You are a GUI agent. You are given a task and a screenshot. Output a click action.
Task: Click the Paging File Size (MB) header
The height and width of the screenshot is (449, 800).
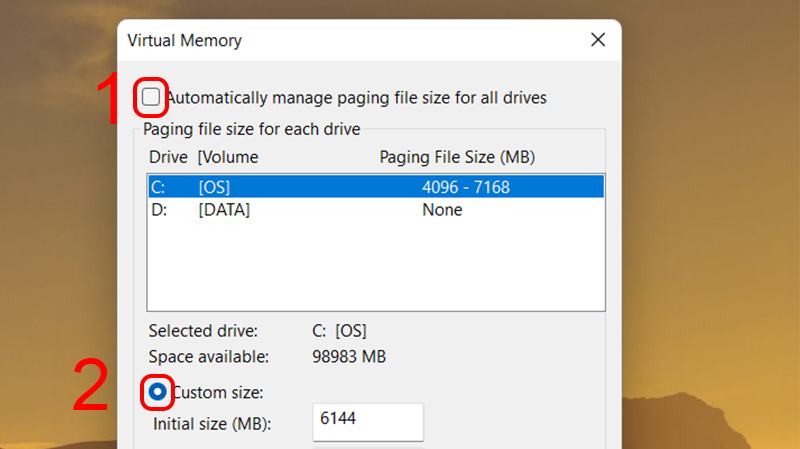[x=457, y=157]
